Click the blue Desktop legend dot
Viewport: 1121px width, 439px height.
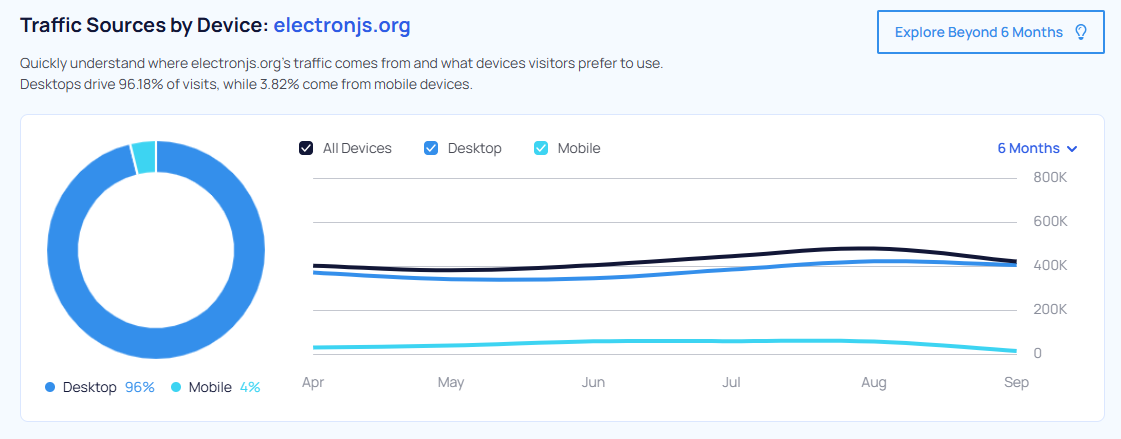click(x=50, y=387)
